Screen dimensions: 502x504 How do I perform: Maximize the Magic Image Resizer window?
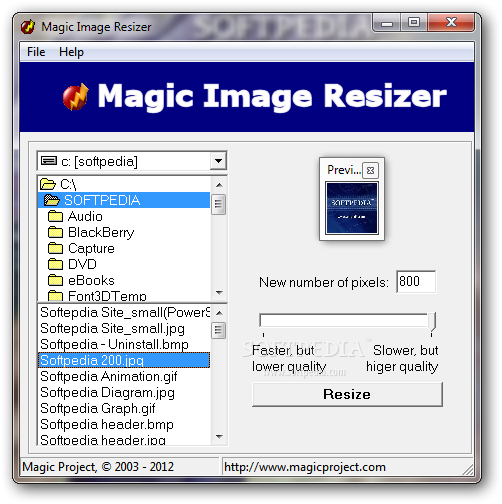coord(414,23)
